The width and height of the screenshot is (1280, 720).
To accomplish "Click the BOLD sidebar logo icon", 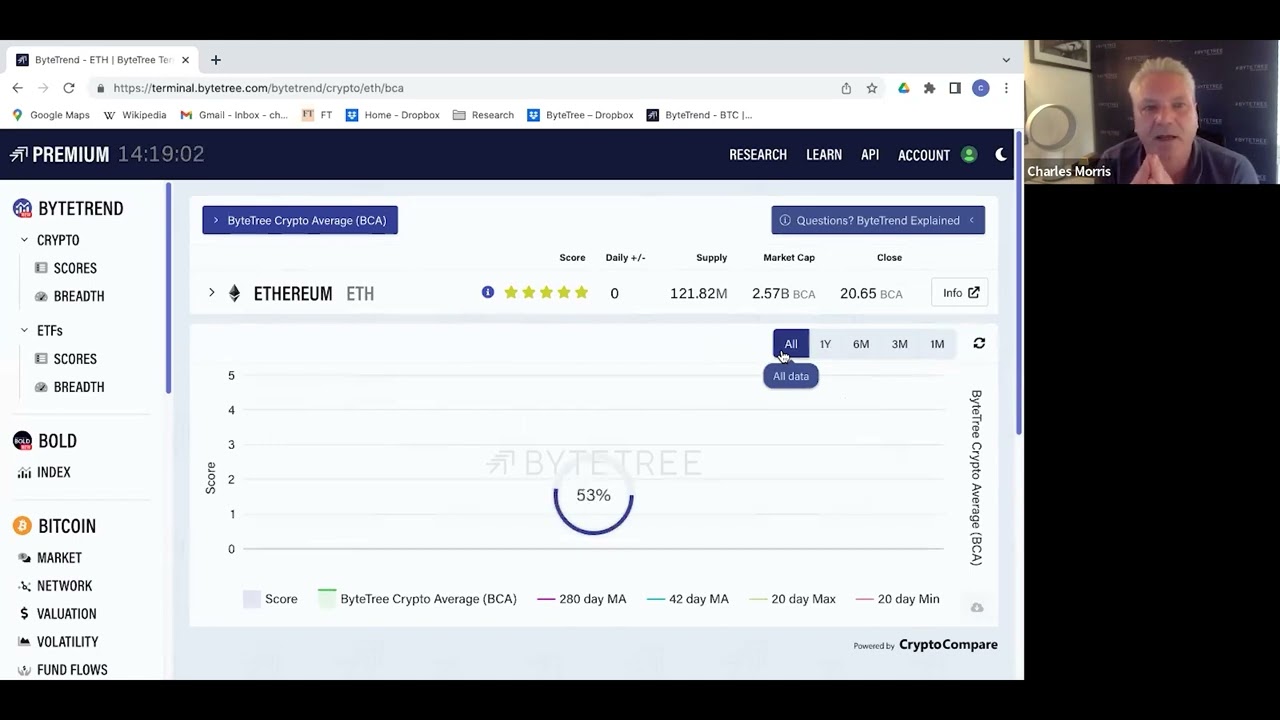I will click(22, 441).
